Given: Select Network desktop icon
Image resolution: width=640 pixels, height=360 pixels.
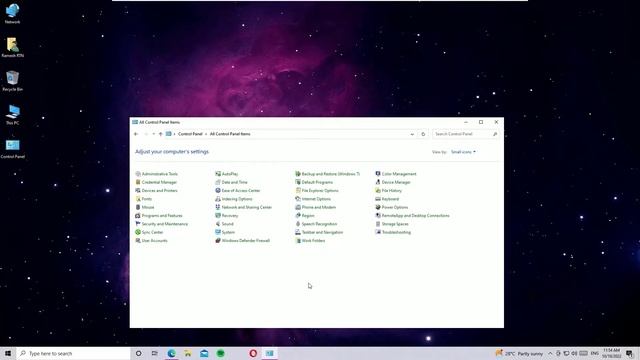Looking at the screenshot, I should [x=13, y=14].
